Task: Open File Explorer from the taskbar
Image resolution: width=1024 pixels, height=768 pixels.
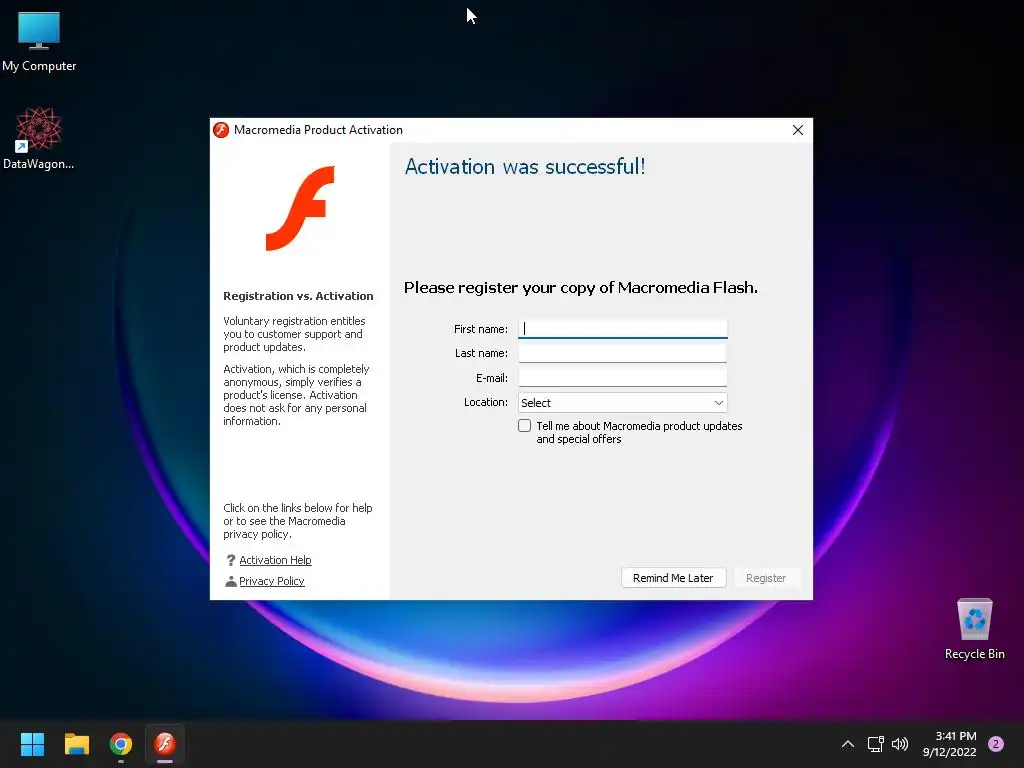Action: coord(76,744)
